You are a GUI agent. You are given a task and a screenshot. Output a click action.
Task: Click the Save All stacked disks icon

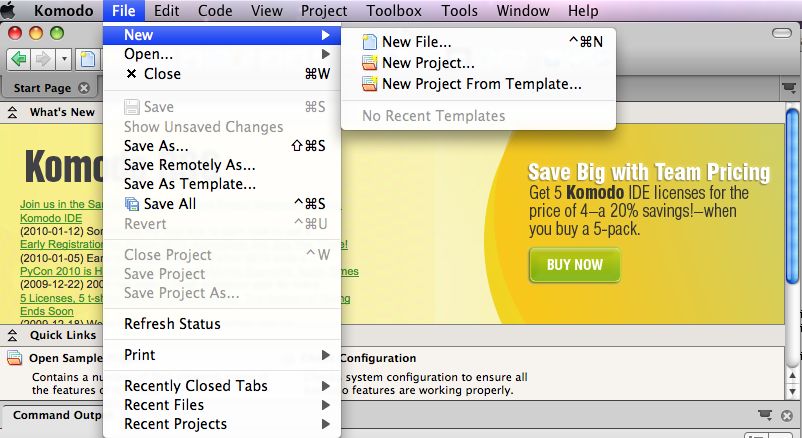pos(132,204)
